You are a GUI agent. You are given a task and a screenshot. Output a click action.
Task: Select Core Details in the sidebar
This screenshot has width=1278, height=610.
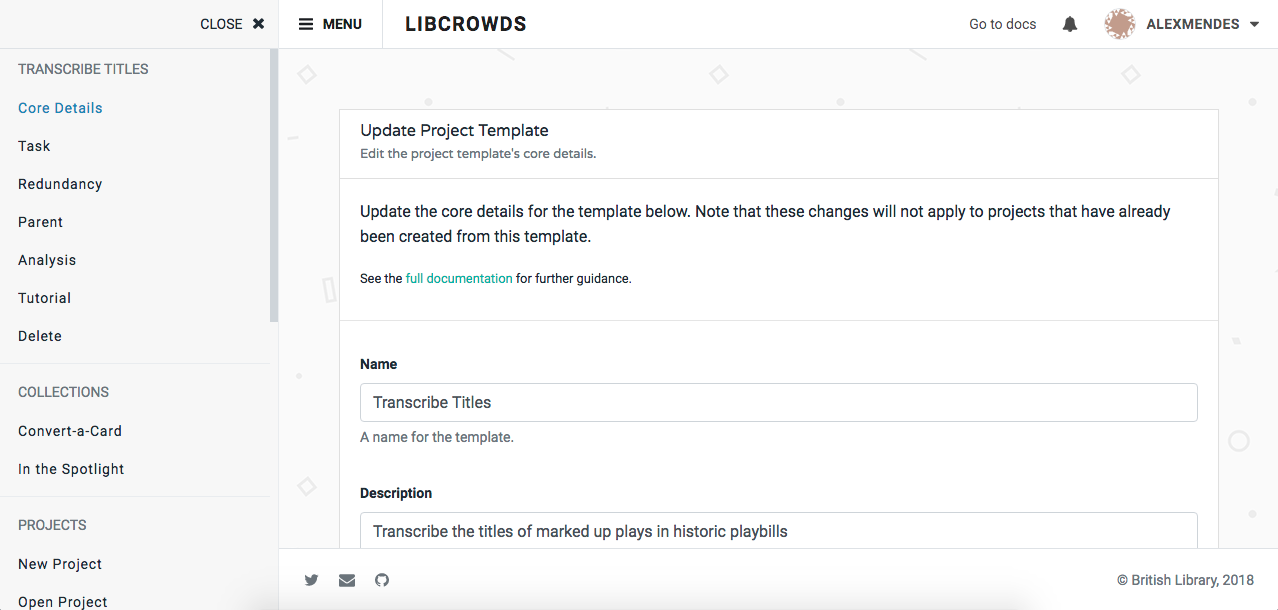click(x=59, y=107)
